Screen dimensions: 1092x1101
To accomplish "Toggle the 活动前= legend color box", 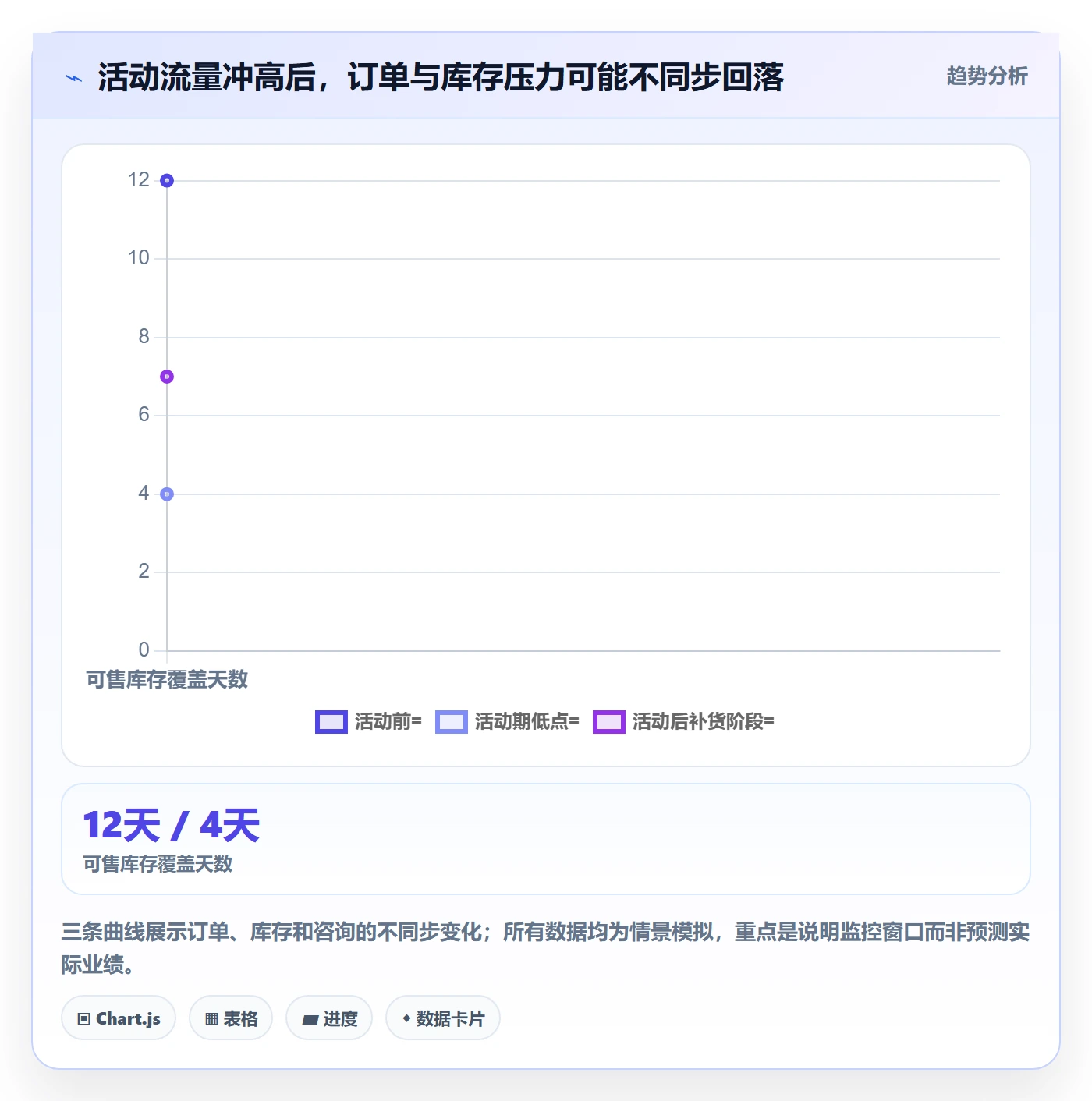I will pyautogui.click(x=331, y=722).
